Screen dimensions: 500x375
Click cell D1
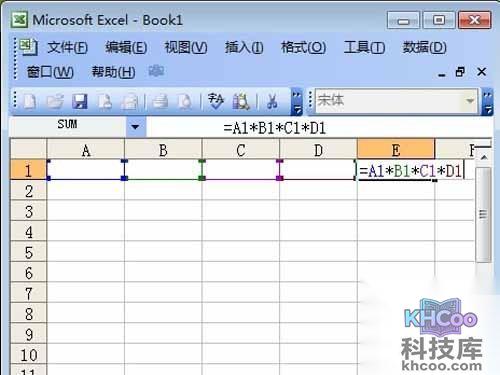click(x=318, y=170)
